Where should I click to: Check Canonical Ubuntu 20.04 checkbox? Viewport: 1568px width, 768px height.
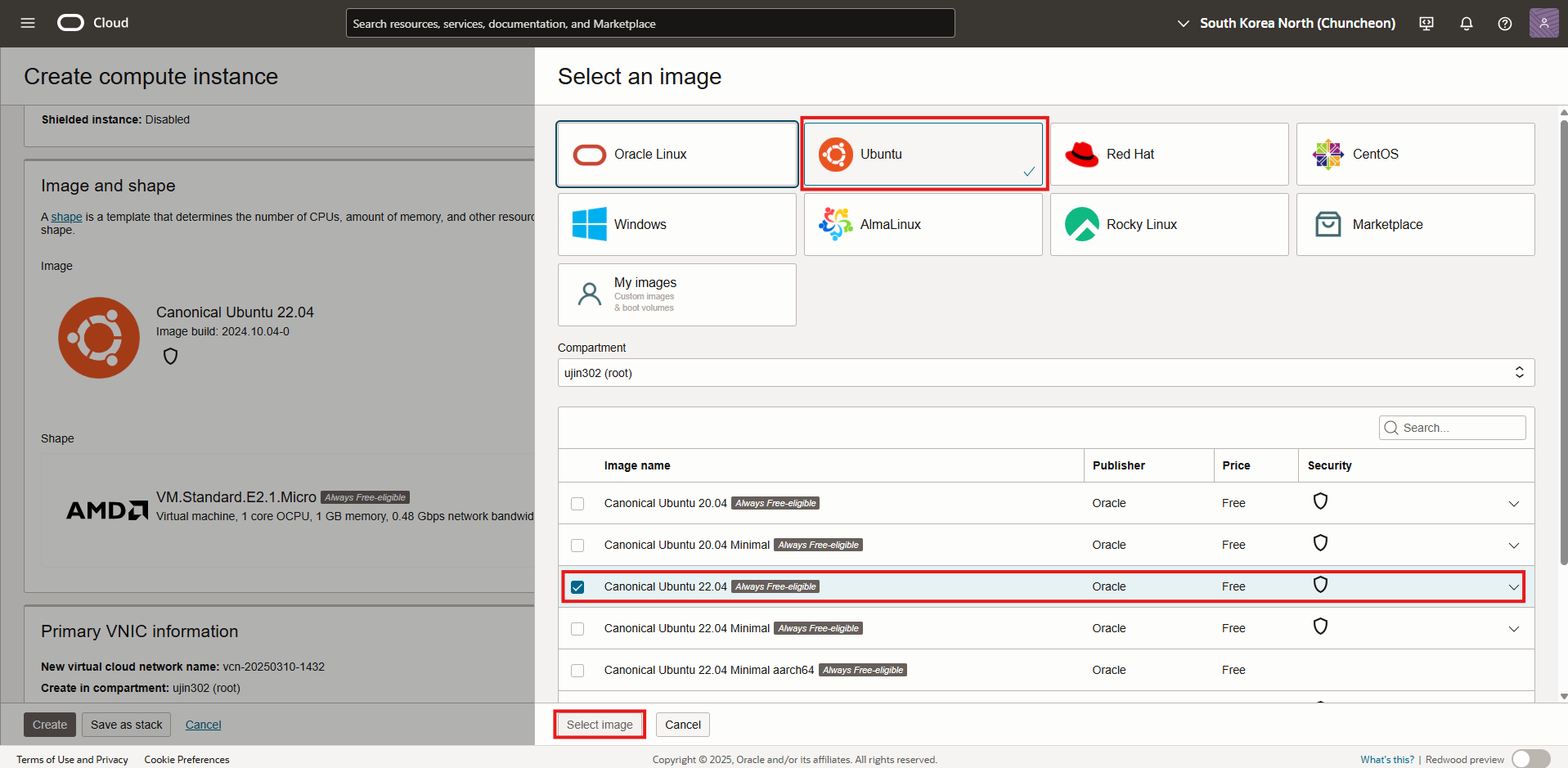click(577, 504)
